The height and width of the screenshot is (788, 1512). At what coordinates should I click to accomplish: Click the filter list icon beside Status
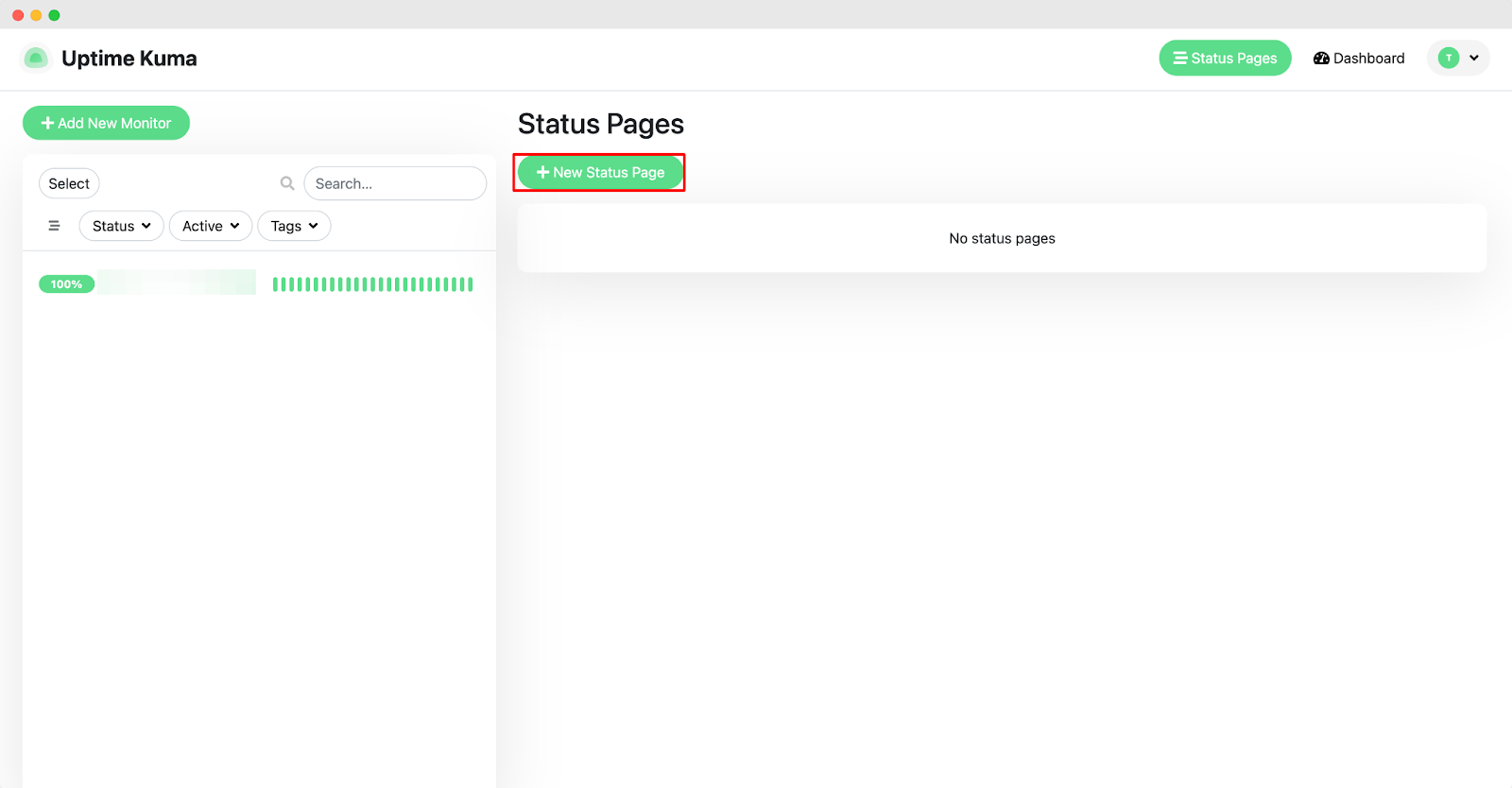[54, 226]
